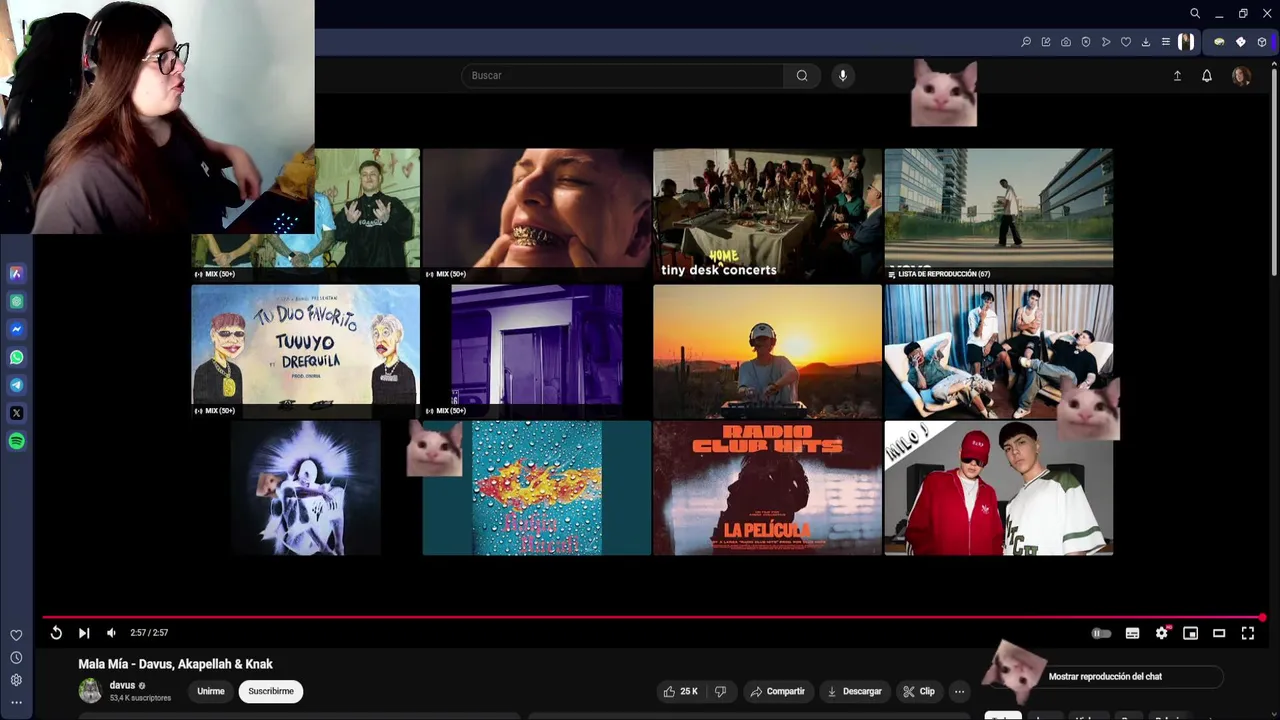1280x720 pixels.
Task: Click the Descargar download button
Action: pyautogui.click(x=854, y=691)
